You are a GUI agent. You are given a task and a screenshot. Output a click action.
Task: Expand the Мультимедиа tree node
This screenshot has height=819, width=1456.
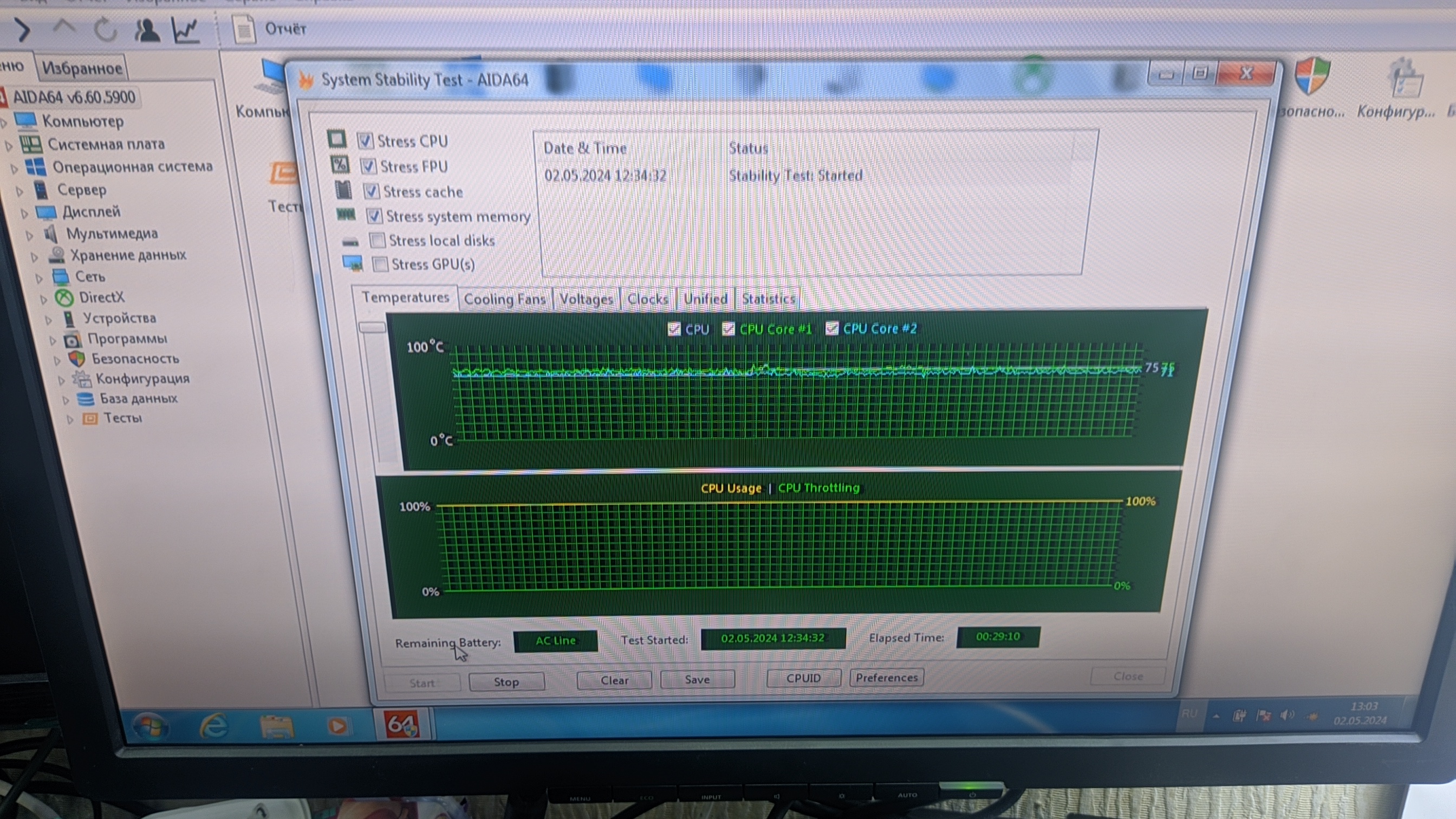[x=30, y=236]
